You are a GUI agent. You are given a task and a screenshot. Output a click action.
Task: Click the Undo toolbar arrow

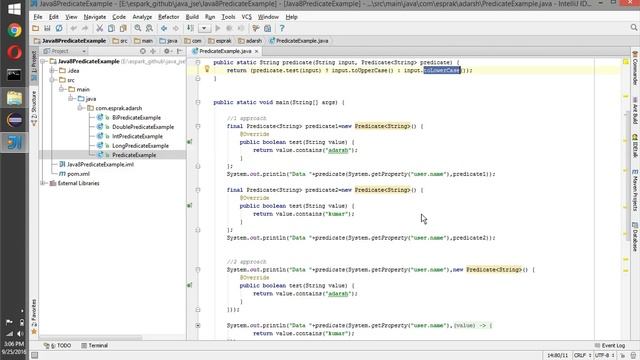pyautogui.click(x=73, y=28)
